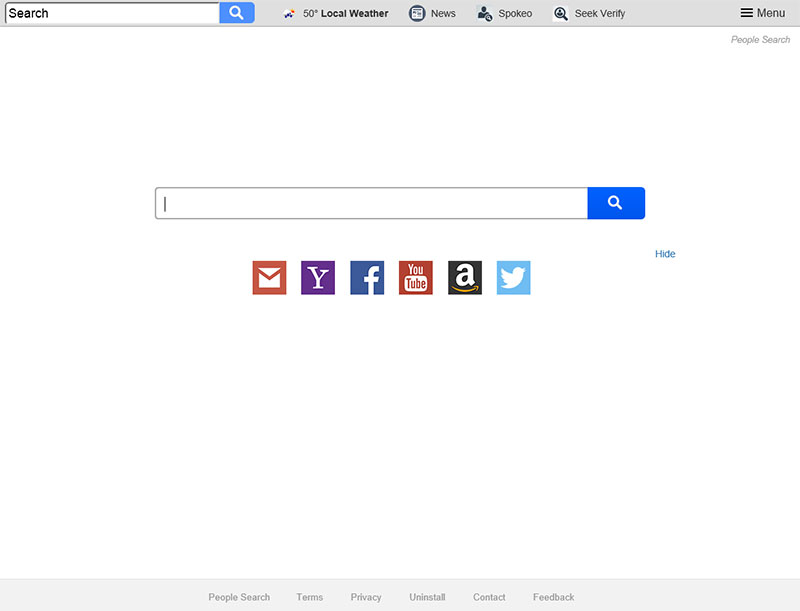Viewport: 800px width, 611px height.
Task: Click the toolbar search magnifier button
Action: (237, 13)
